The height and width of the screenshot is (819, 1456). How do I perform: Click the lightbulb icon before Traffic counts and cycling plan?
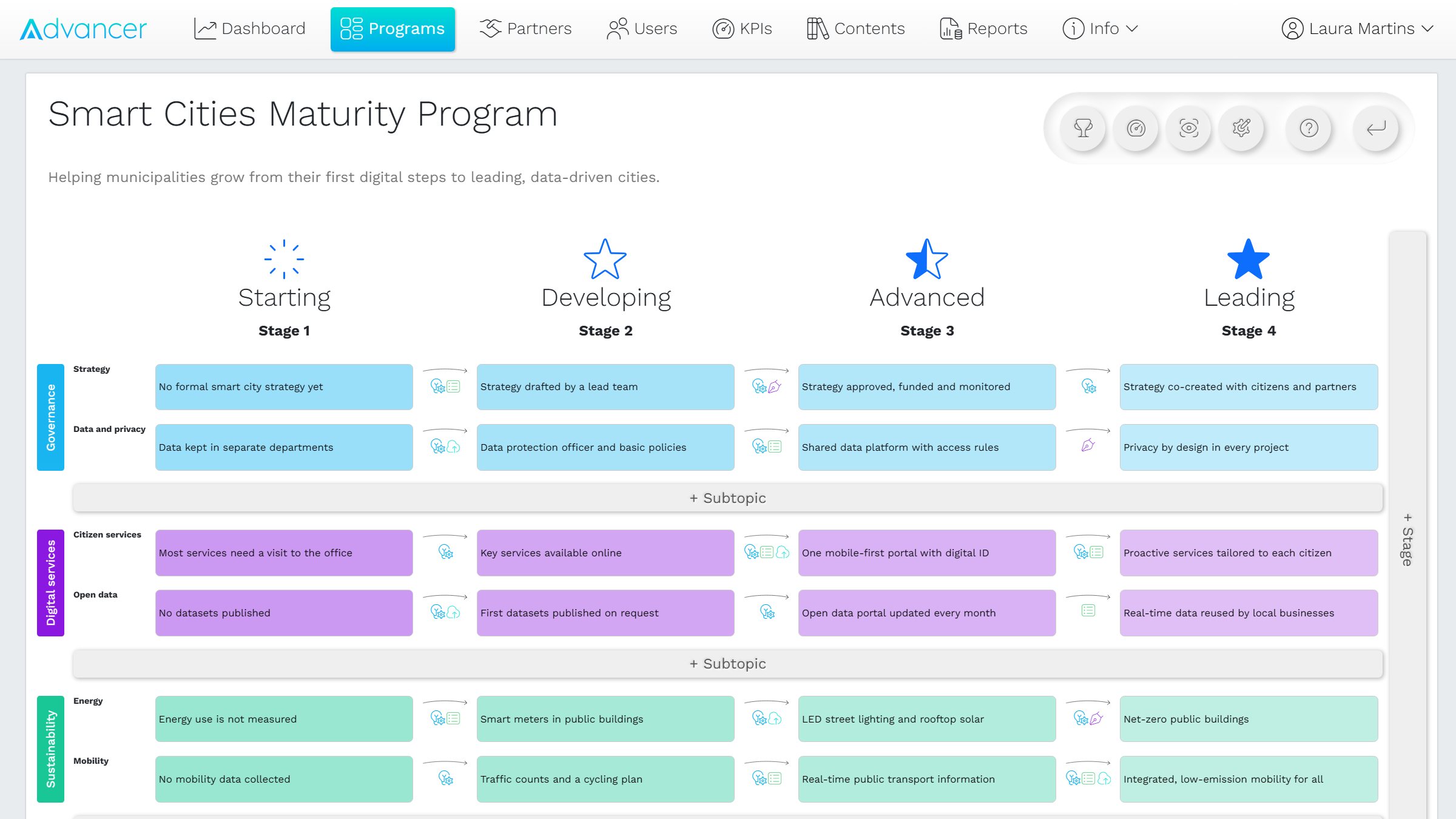pyautogui.click(x=446, y=778)
